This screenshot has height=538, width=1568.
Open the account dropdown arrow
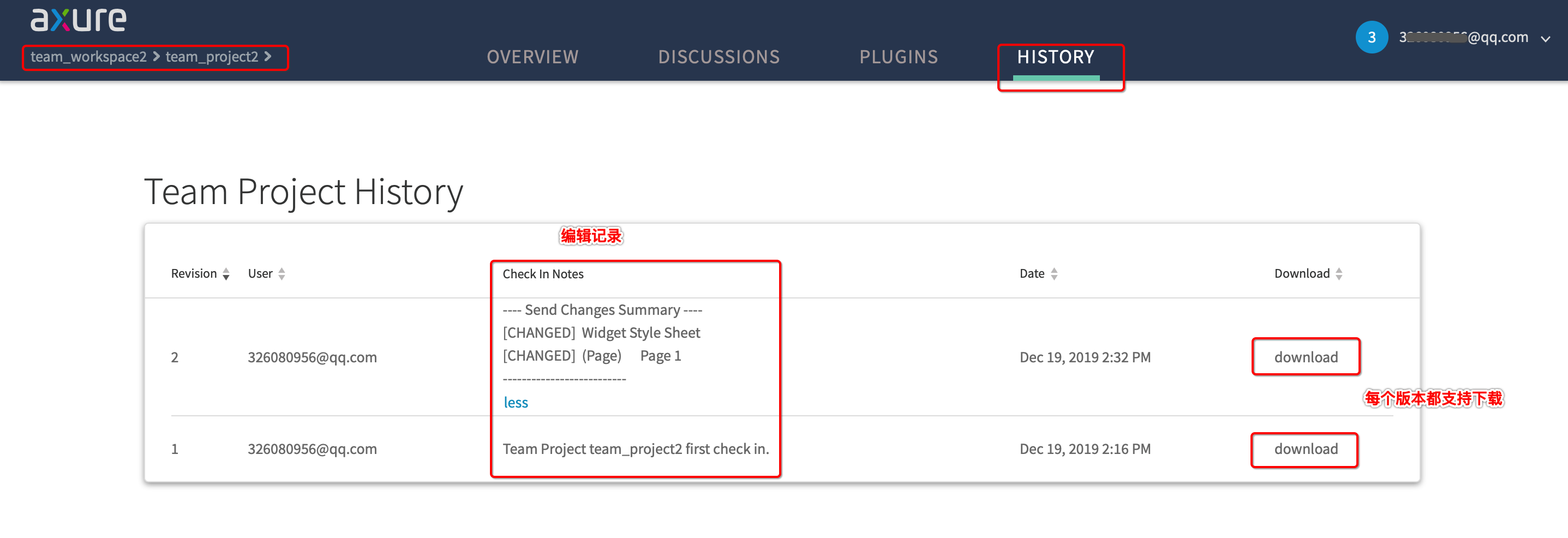(x=1546, y=39)
